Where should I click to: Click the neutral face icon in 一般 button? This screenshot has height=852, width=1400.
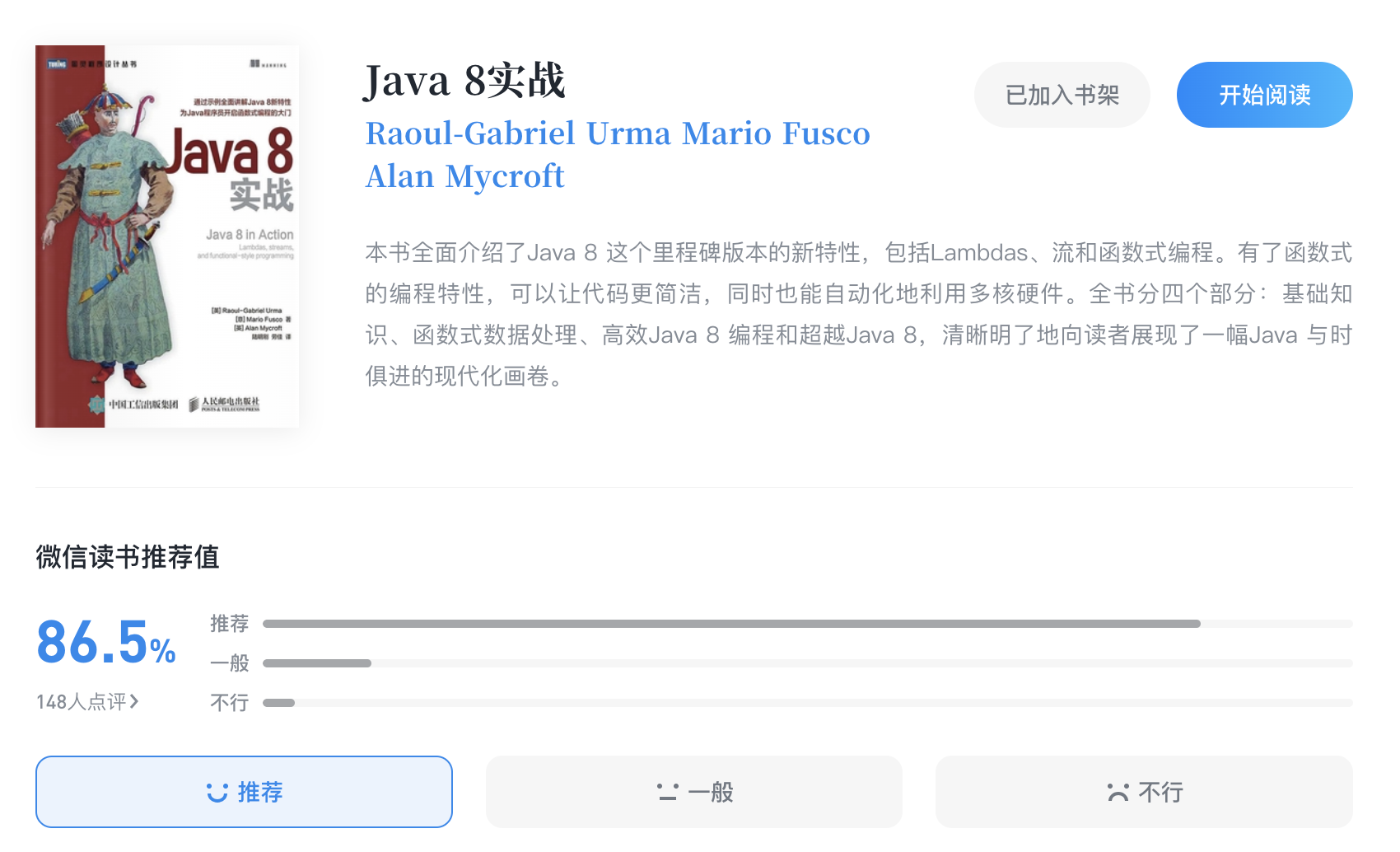[668, 793]
